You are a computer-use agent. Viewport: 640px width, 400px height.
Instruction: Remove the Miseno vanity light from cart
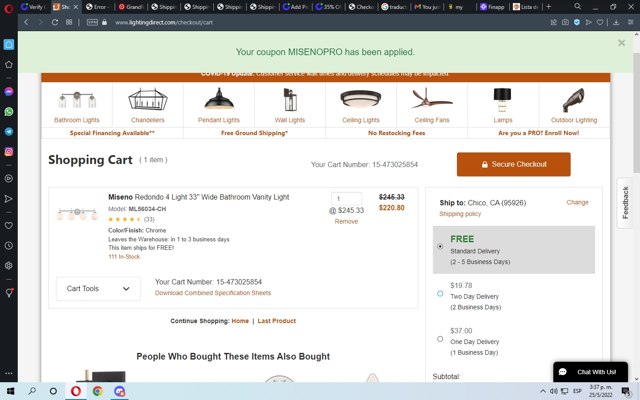[346, 221]
